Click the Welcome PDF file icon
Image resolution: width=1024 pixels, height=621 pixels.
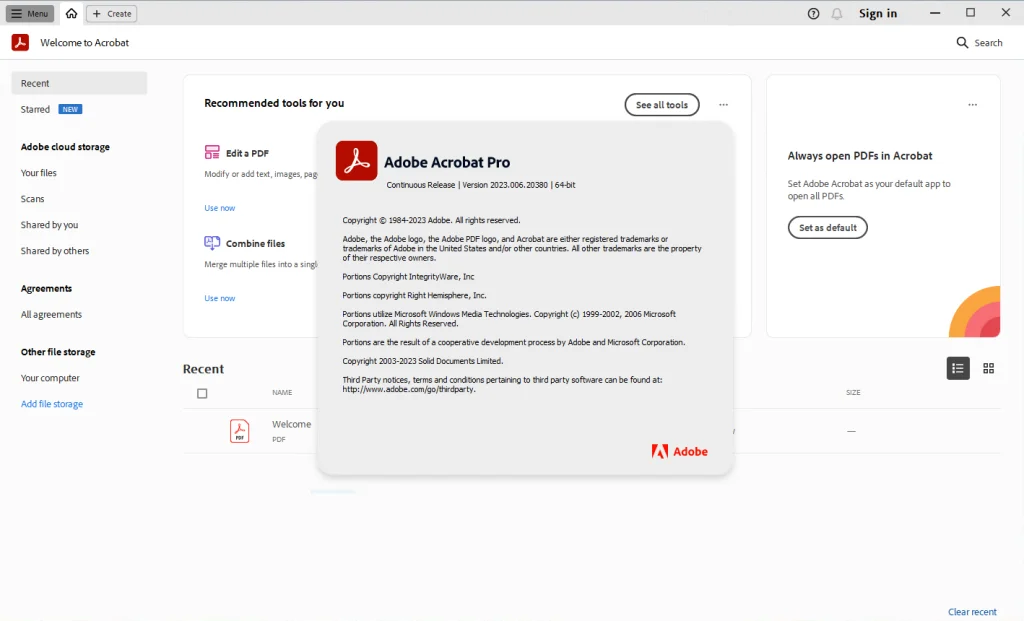tap(240, 431)
